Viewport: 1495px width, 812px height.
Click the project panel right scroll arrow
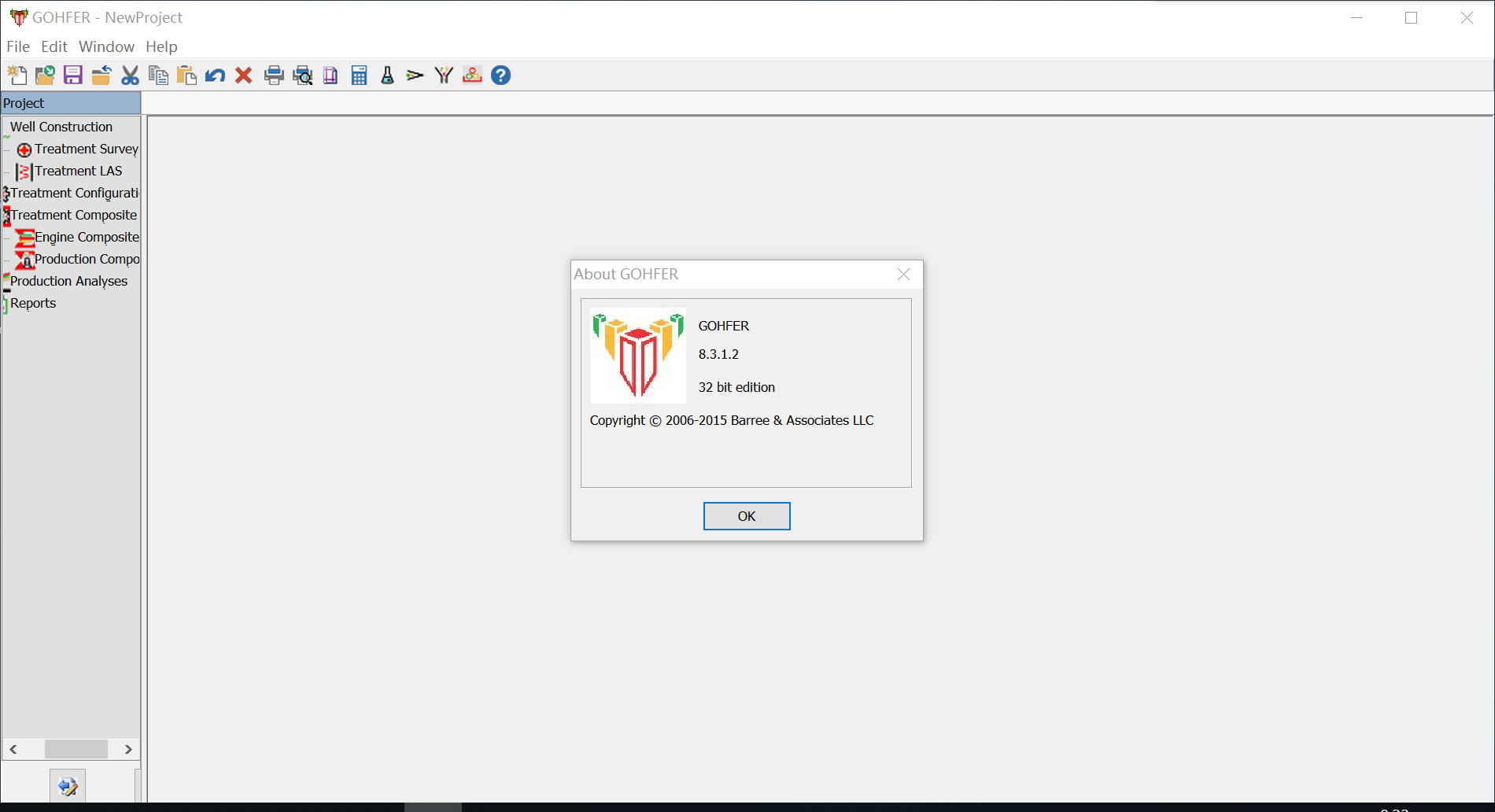click(128, 749)
